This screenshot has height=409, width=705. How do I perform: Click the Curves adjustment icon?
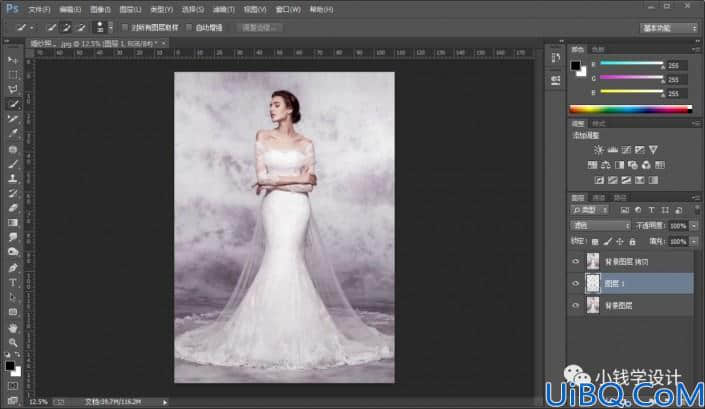point(626,150)
